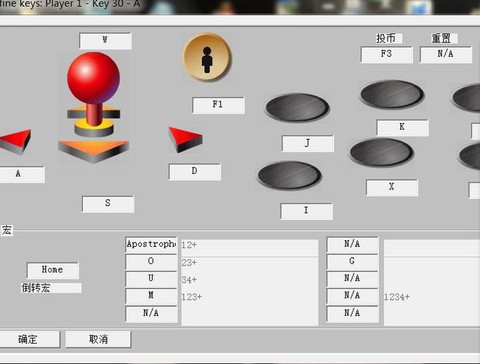
Task: Click the 取消 cancel button
Action: (x=98, y=339)
